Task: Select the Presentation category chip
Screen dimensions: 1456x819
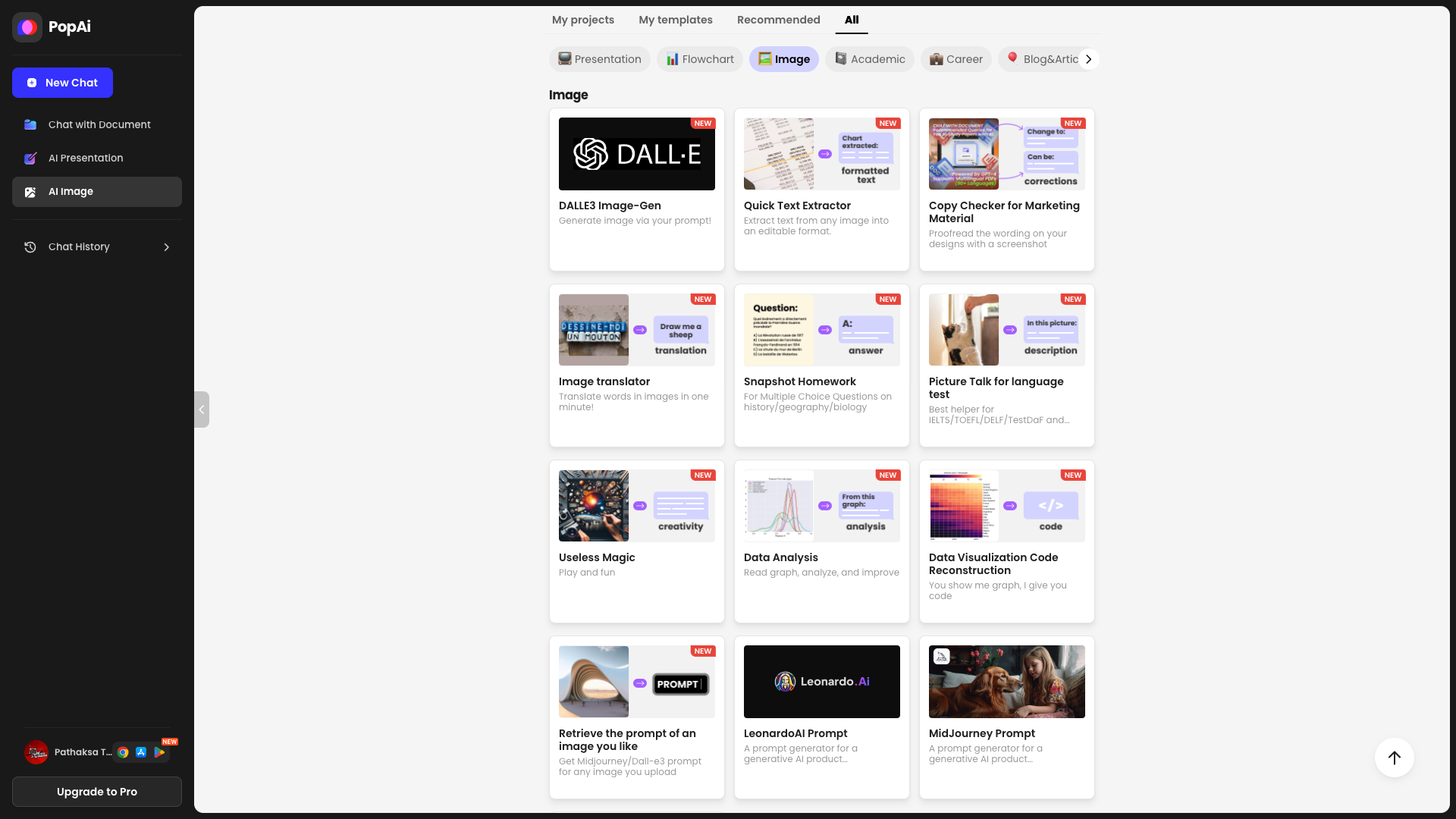Action: 599,59
